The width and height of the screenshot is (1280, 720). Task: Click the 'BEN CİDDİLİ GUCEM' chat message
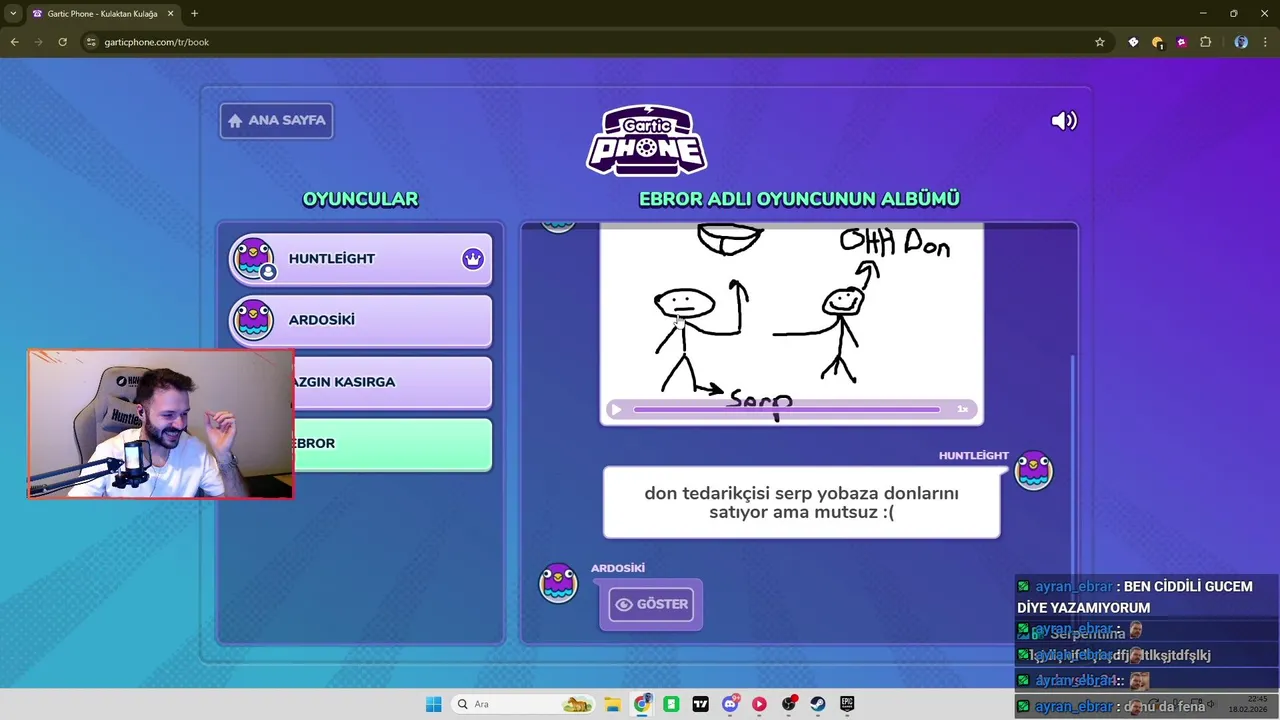click(x=1134, y=597)
